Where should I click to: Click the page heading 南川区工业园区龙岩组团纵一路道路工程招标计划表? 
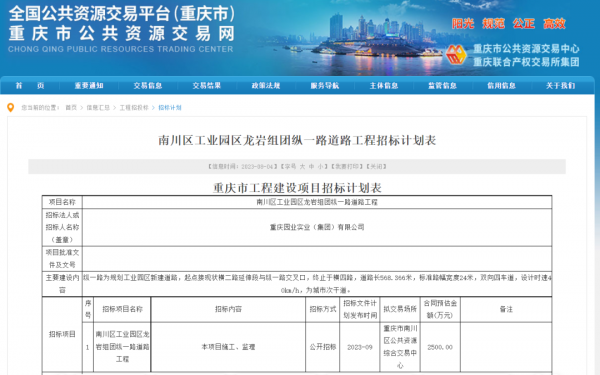click(297, 140)
